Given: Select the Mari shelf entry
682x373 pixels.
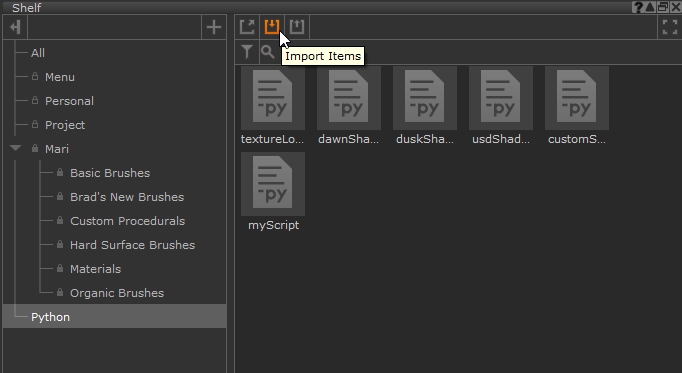Looking at the screenshot, I should pyautogui.click(x=57, y=149).
